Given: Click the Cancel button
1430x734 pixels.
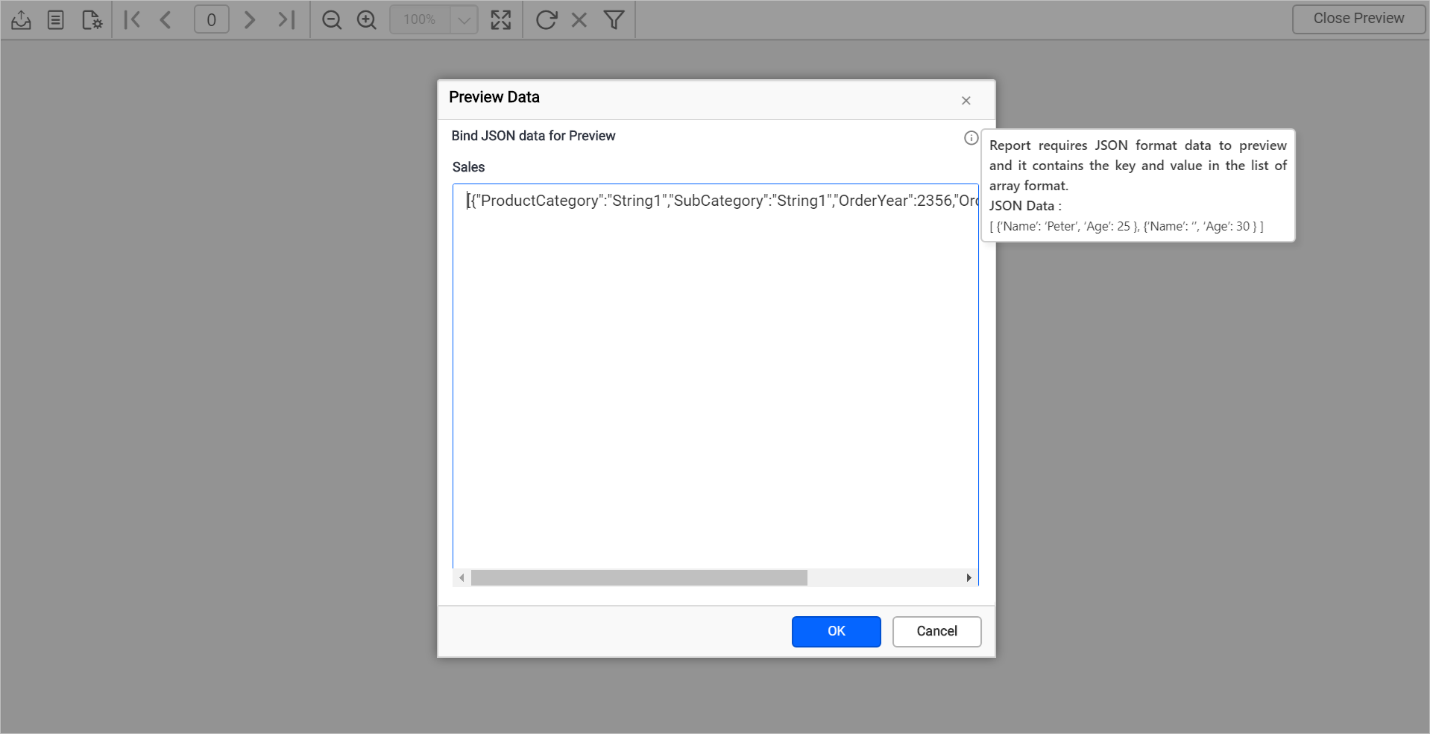Looking at the screenshot, I should [x=936, y=631].
